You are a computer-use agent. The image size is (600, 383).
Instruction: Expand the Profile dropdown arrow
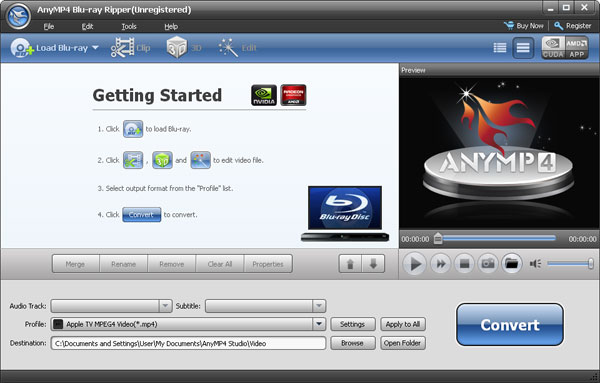[x=319, y=324]
